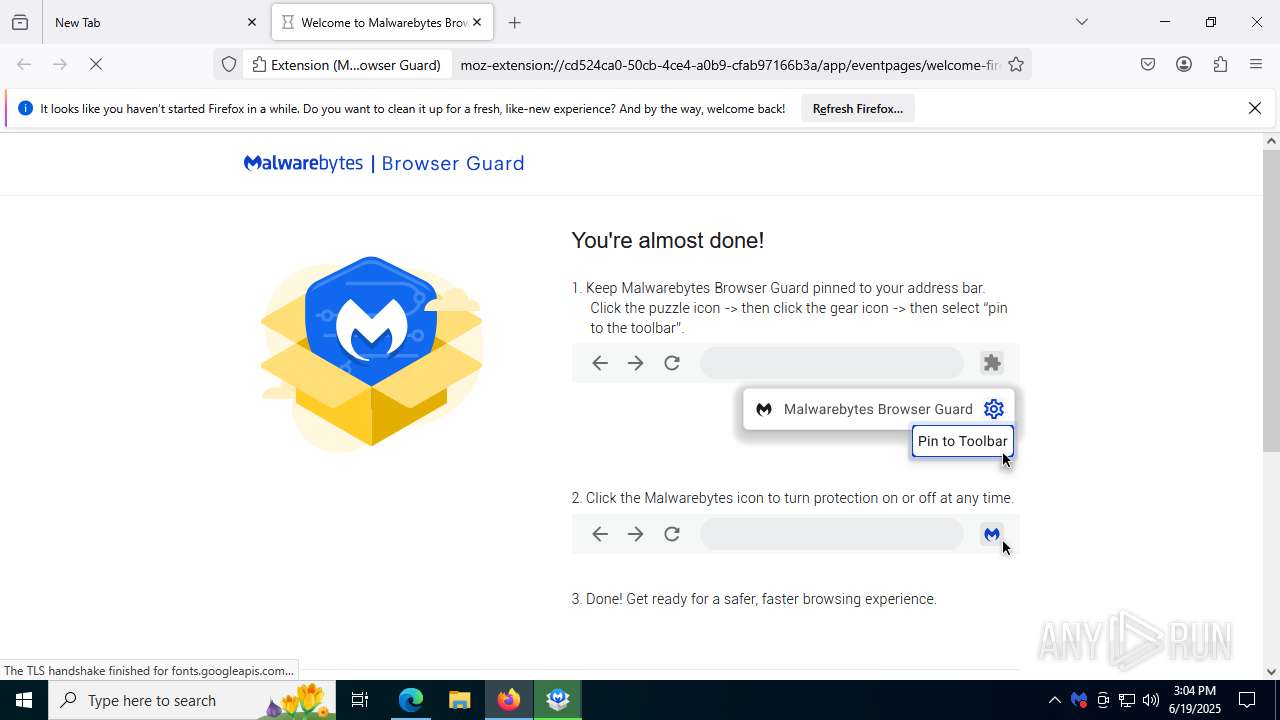The height and width of the screenshot is (720, 1280).
Task: Select the "Done! Get ready for a safer" text
Action: (x=755, y=599)
